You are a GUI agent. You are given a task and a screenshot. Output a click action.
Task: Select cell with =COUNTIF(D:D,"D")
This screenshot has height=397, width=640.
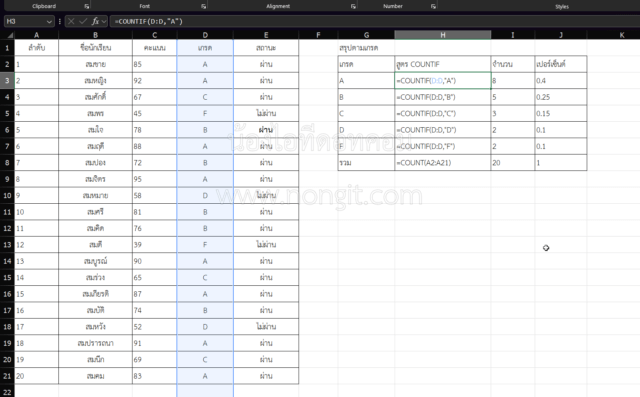coord(442,130)
